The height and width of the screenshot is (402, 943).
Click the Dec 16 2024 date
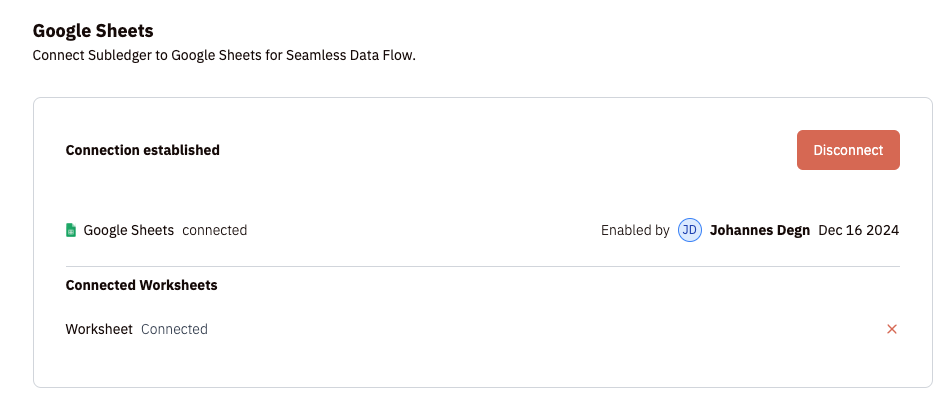click(x=858, y=230)
